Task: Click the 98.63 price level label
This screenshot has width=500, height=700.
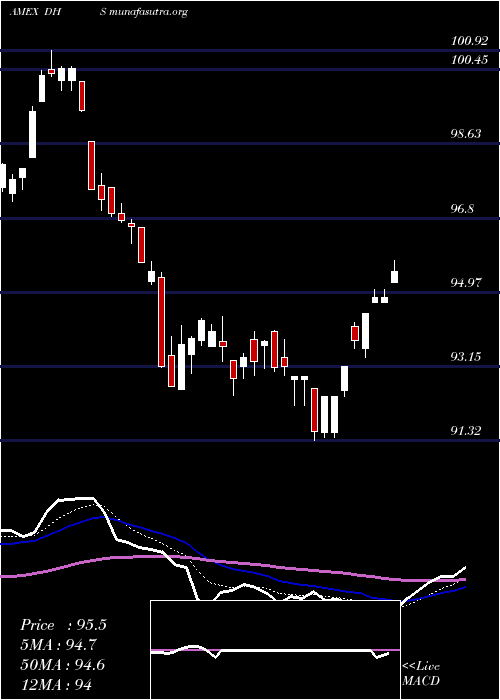Action: 466,133
